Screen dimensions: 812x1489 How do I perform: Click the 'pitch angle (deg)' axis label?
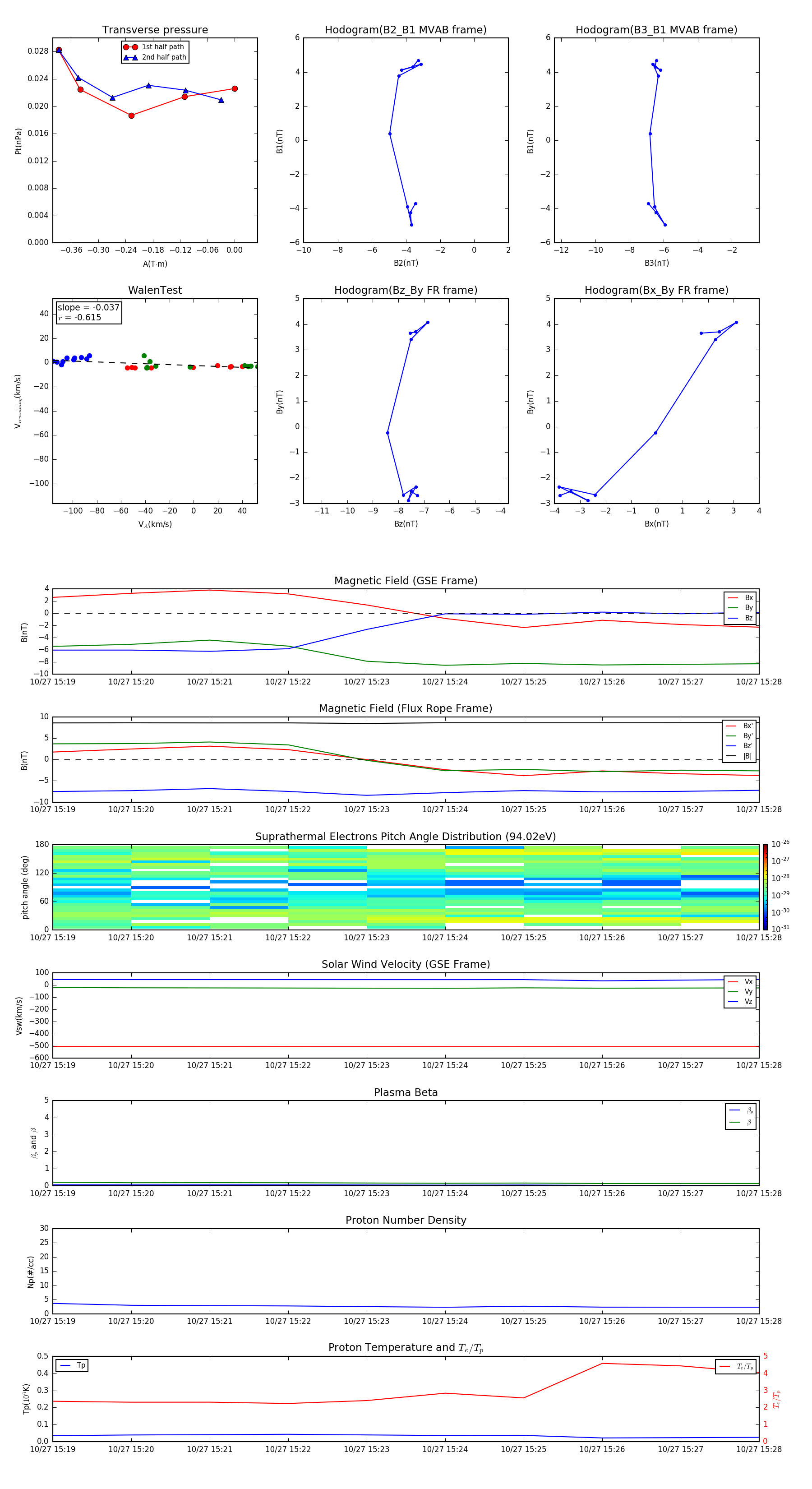point(25,887)
